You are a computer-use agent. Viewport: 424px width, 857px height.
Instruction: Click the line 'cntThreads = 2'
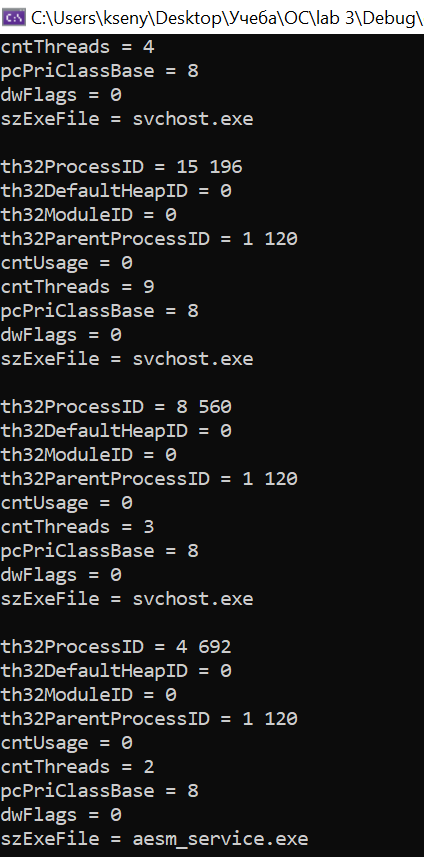(x=77, y=767)
